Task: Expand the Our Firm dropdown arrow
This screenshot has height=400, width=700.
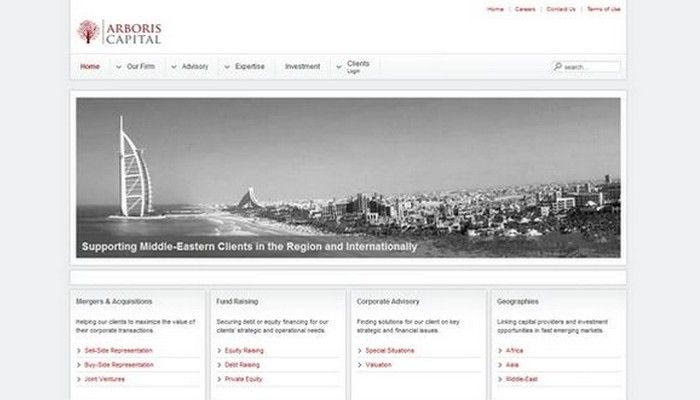Action: tap(117, 67)
